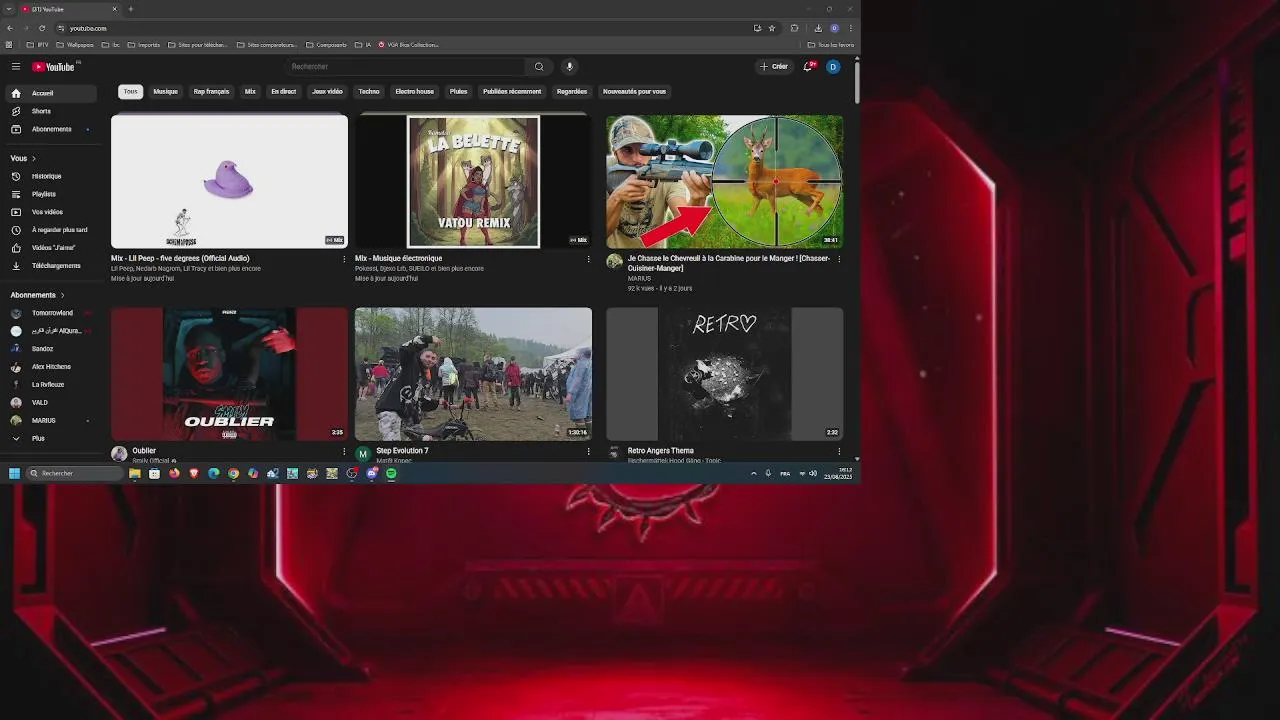Select the Rap français chip

click(x=211, y=91)
